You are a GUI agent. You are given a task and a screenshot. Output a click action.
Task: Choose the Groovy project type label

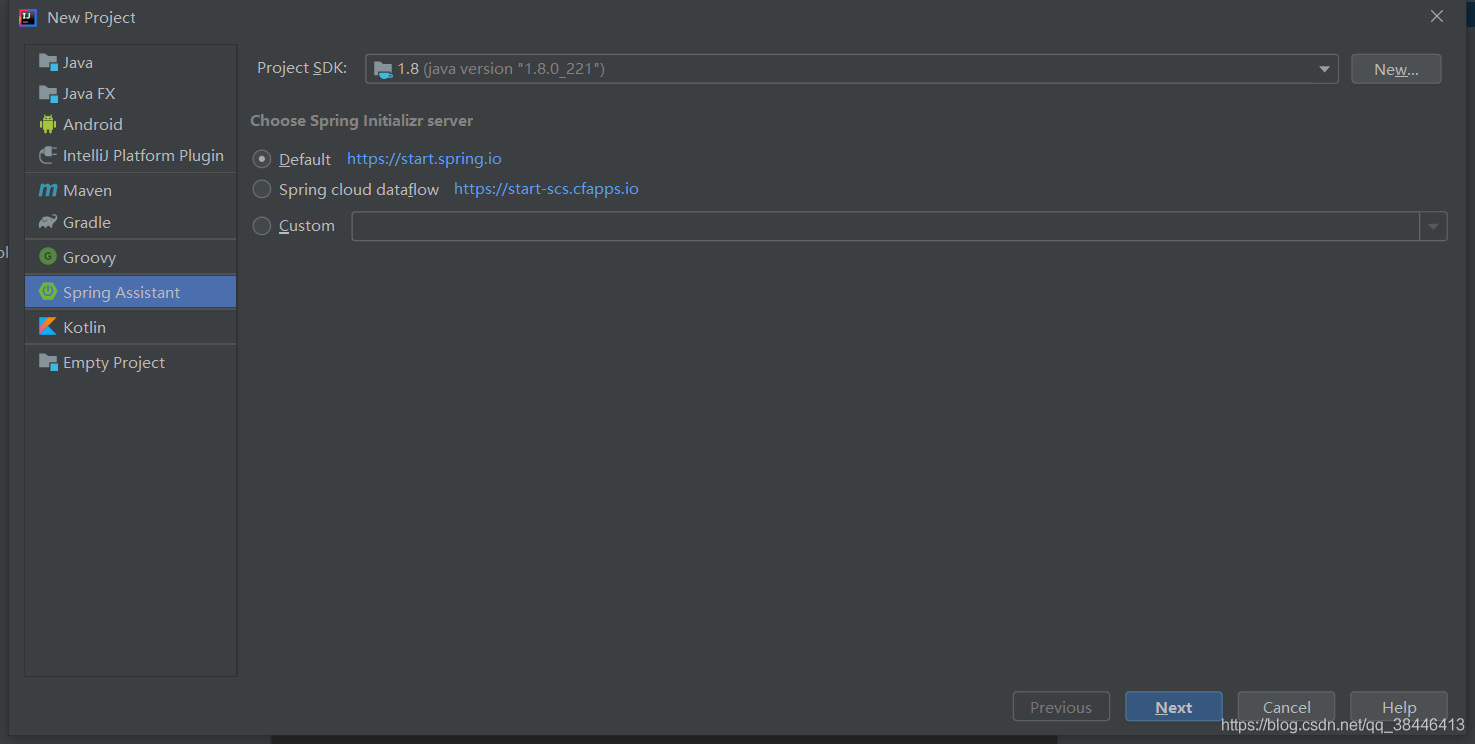89,257
